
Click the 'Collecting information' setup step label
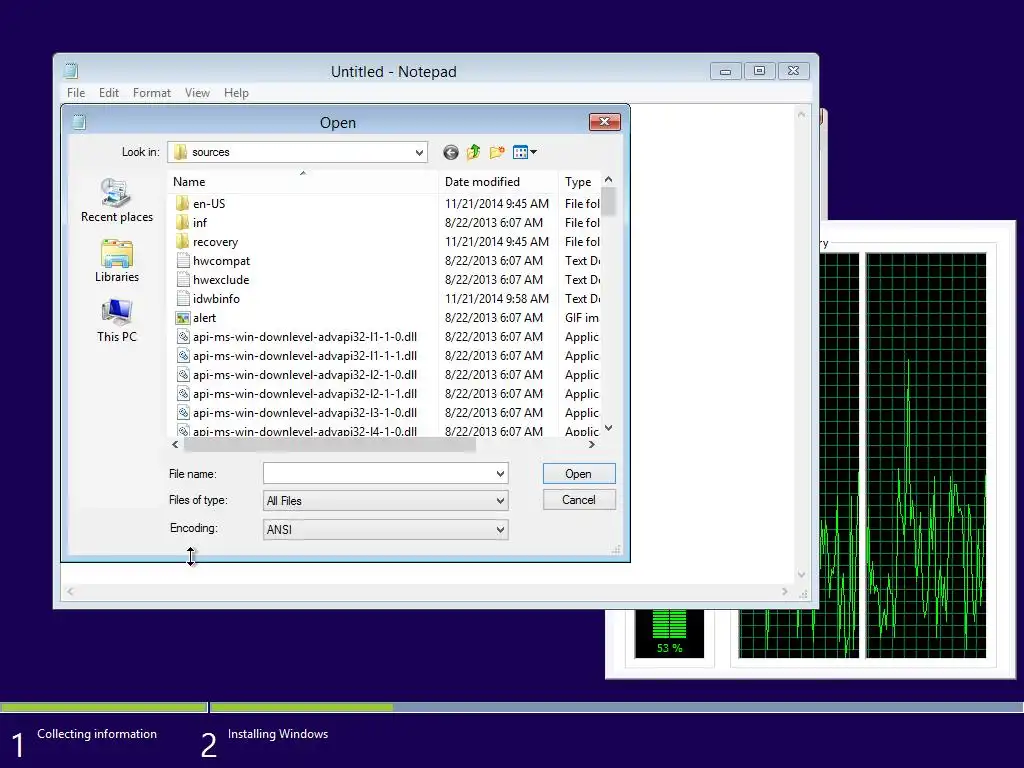[x=97, y=734]
